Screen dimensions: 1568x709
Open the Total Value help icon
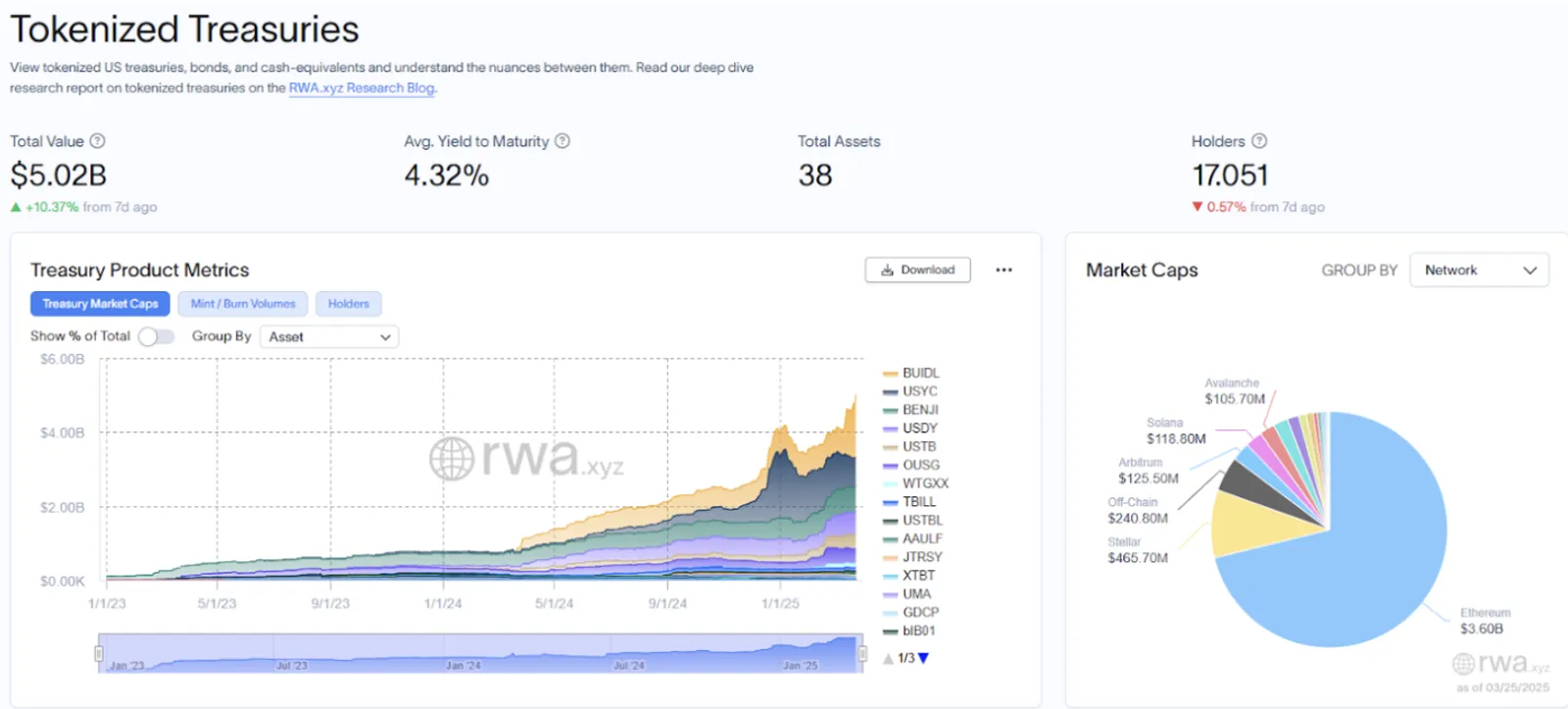(97, 141)
